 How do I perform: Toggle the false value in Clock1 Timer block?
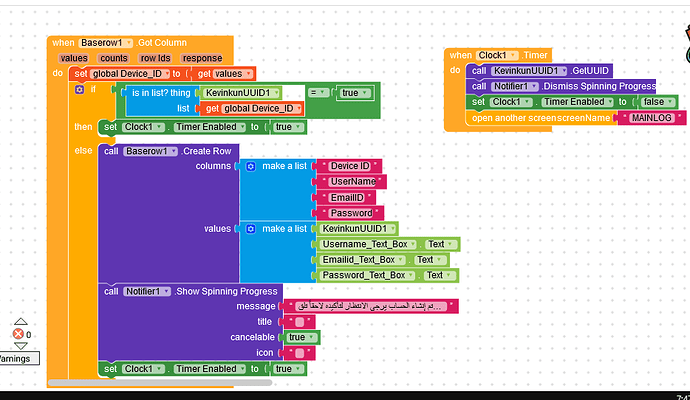pyautogui.click(x=658, y=102)
